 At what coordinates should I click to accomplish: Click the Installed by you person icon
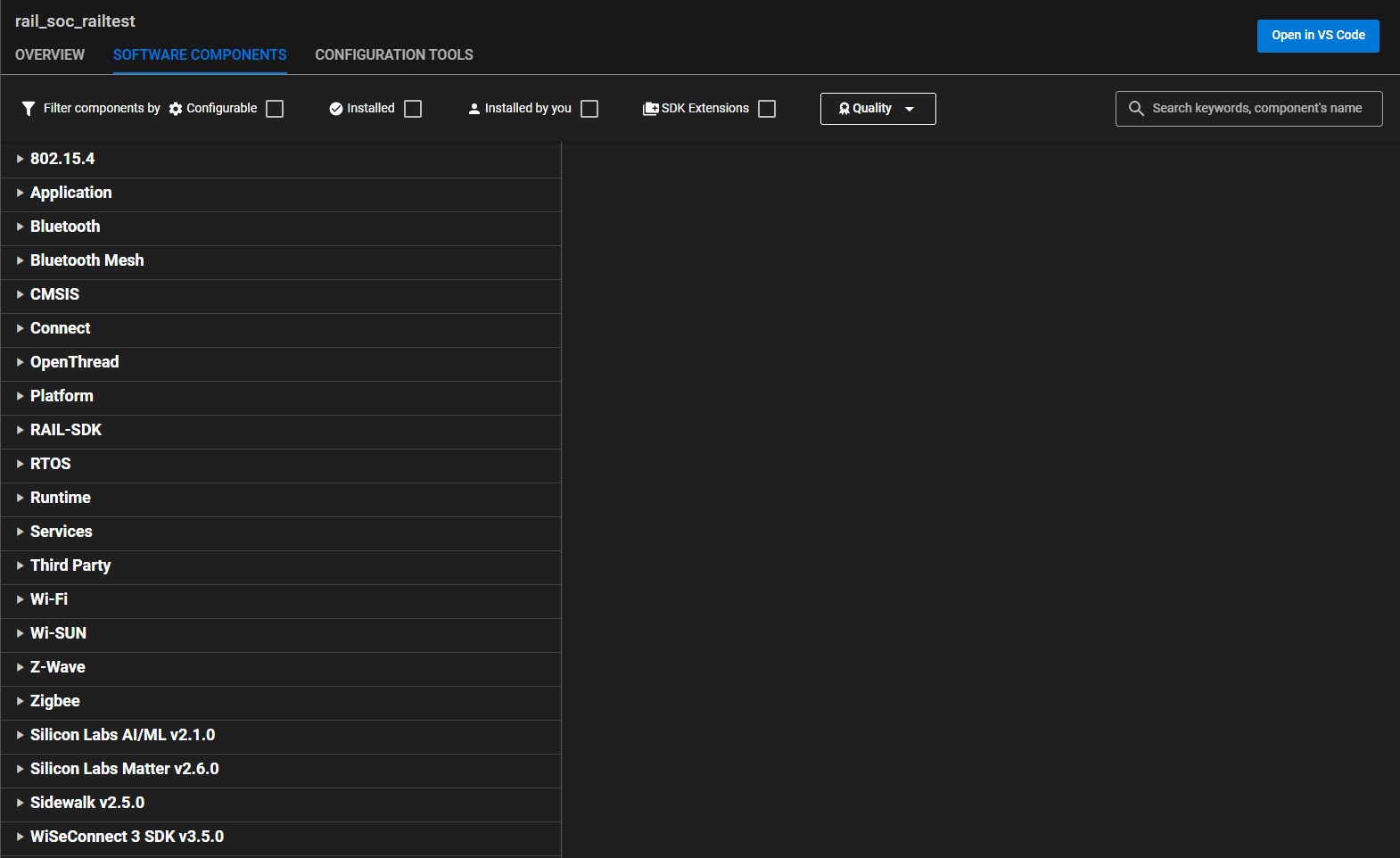474,109
